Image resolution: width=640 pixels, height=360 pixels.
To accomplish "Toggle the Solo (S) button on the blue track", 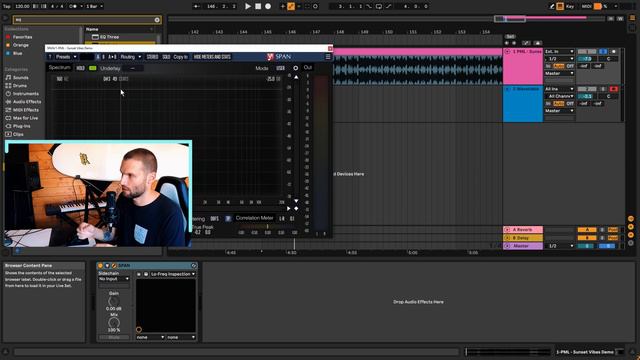I will tap(603, 89).
